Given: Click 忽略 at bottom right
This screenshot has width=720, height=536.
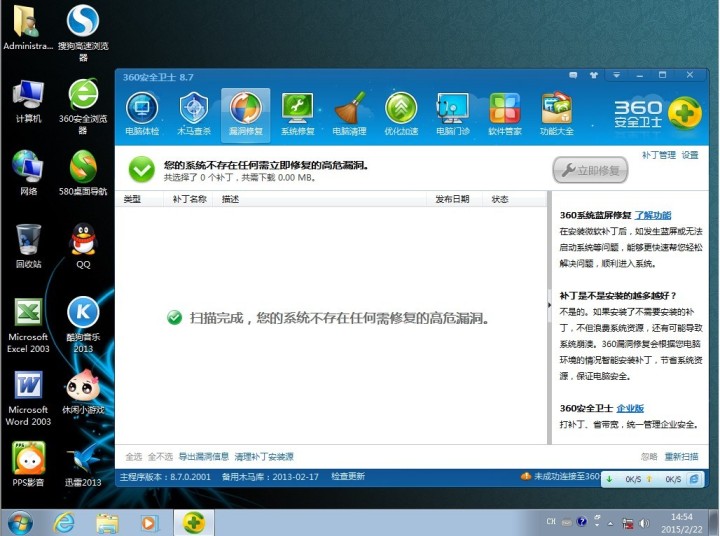Looking at the screenshot, I should coord(649,457).
